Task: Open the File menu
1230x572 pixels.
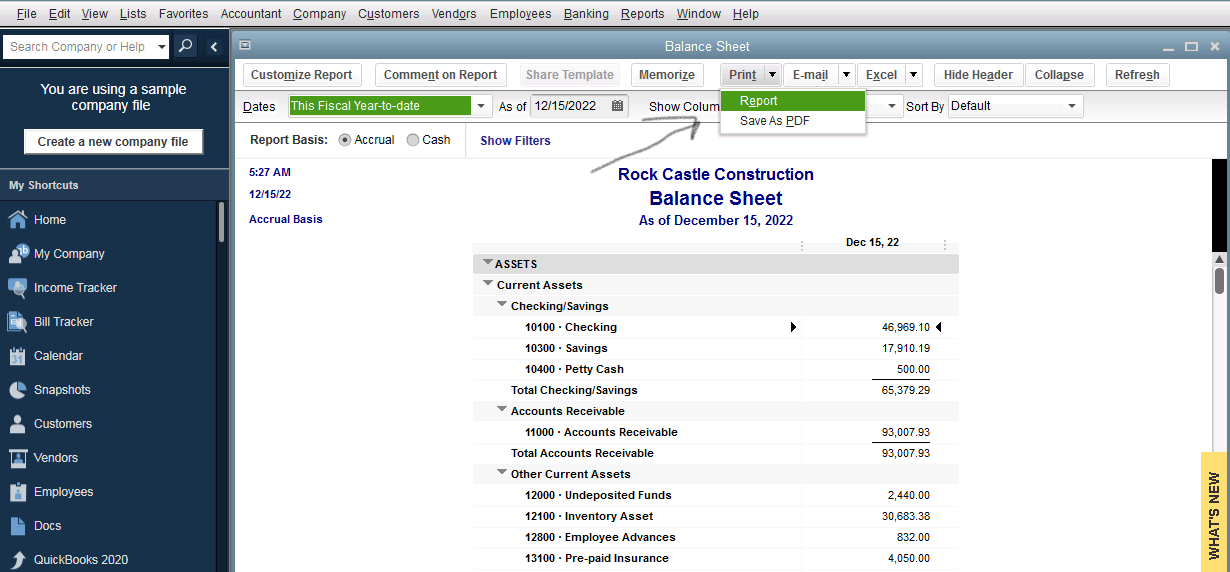Action: 27,14
